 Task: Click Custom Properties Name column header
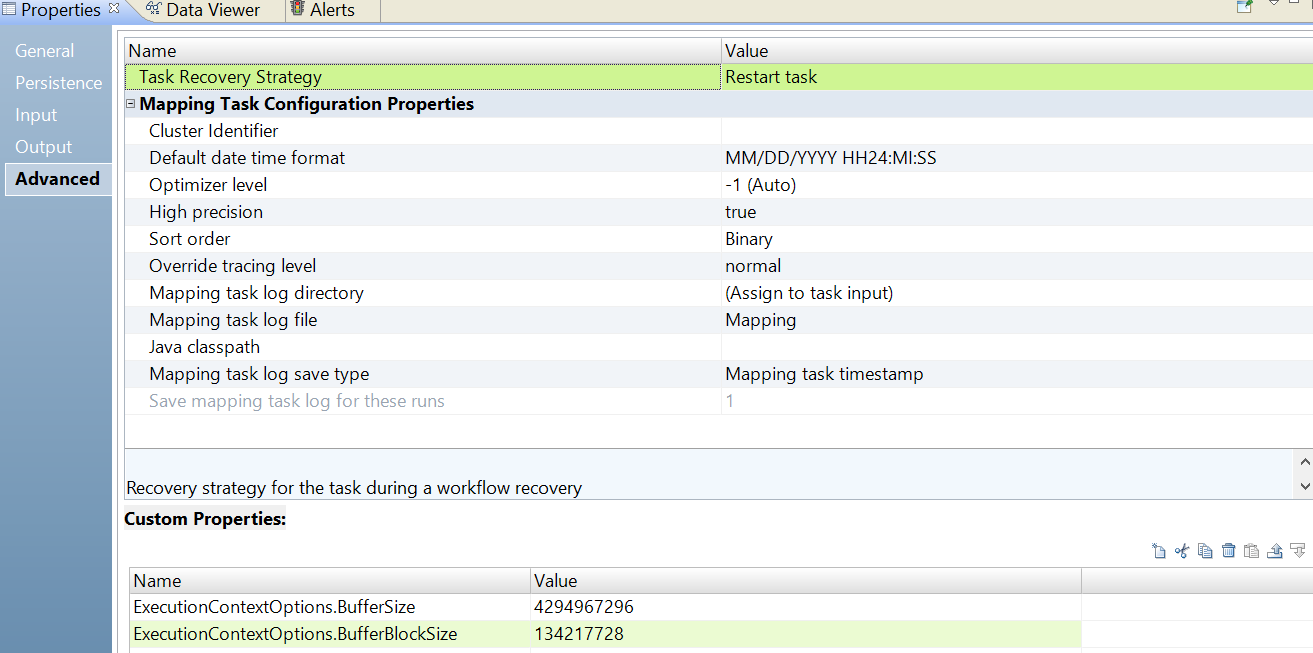pyautogui.click(x=330, y=581)
